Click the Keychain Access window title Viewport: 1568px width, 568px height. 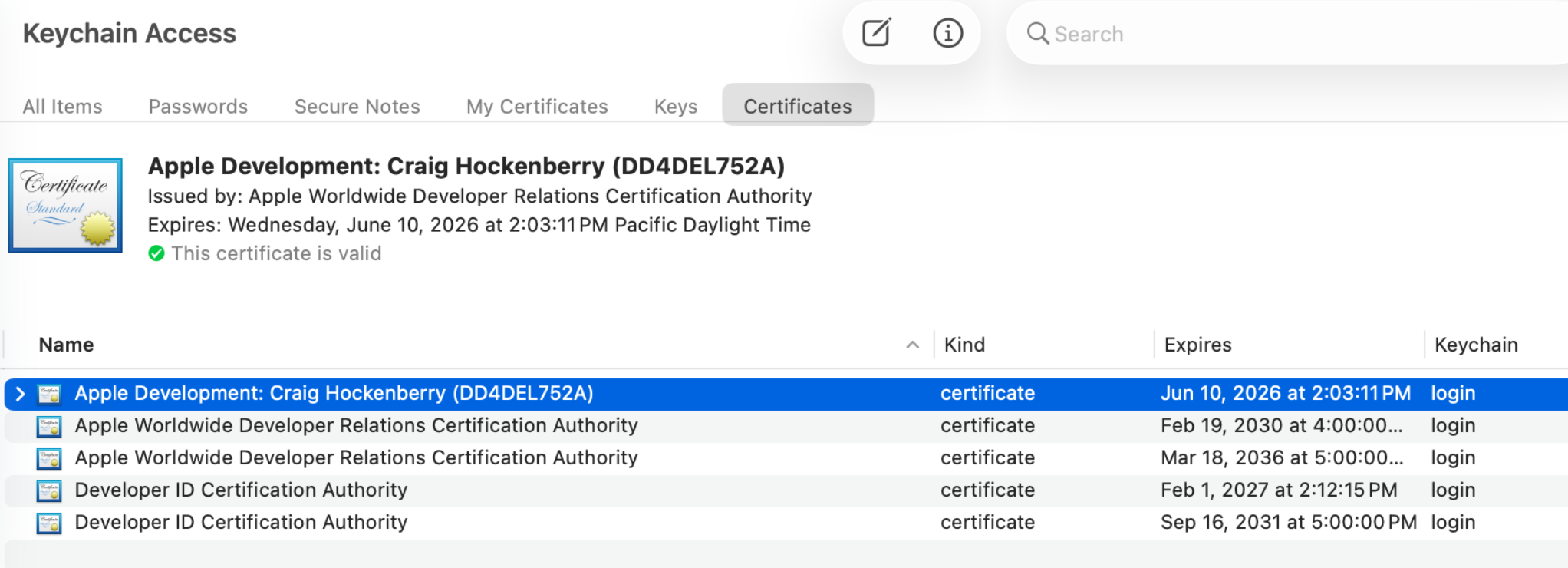point(130,33)
